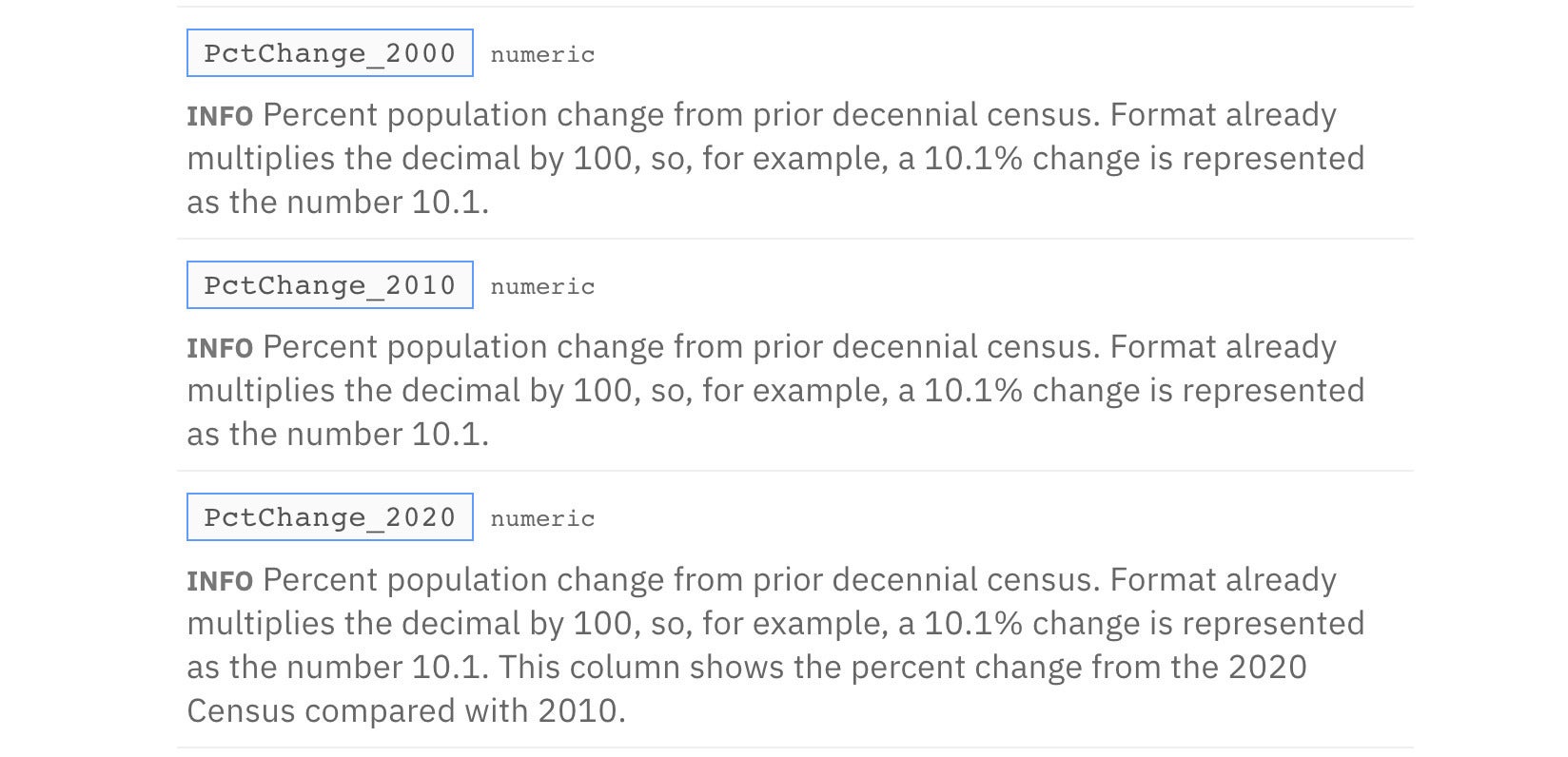This screenshot has height=757, width=1568.
Task: Select the PctChange_2010 column name box
Action: 329,285
